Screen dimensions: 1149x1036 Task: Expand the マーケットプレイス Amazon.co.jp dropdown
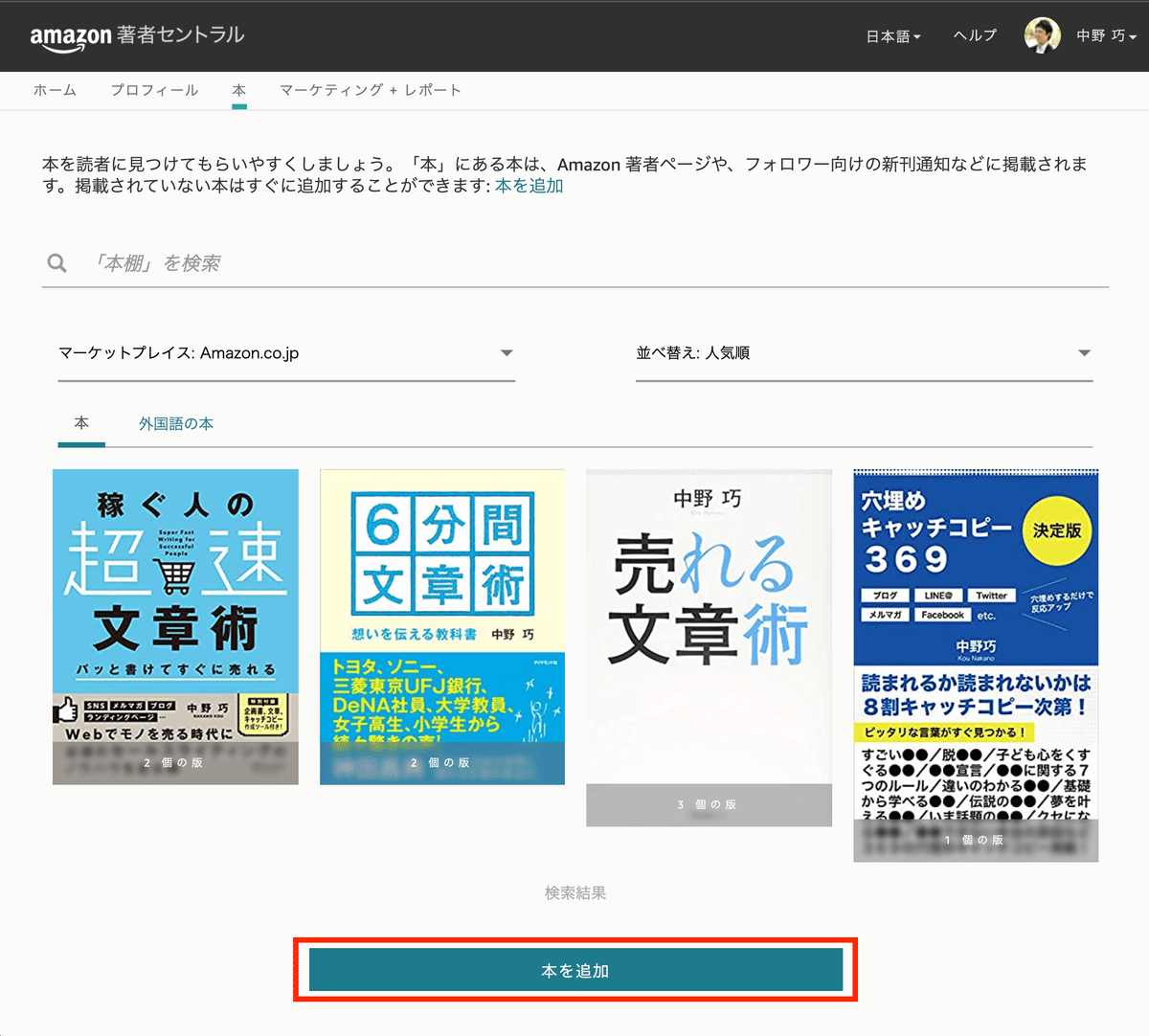[286, 353]
